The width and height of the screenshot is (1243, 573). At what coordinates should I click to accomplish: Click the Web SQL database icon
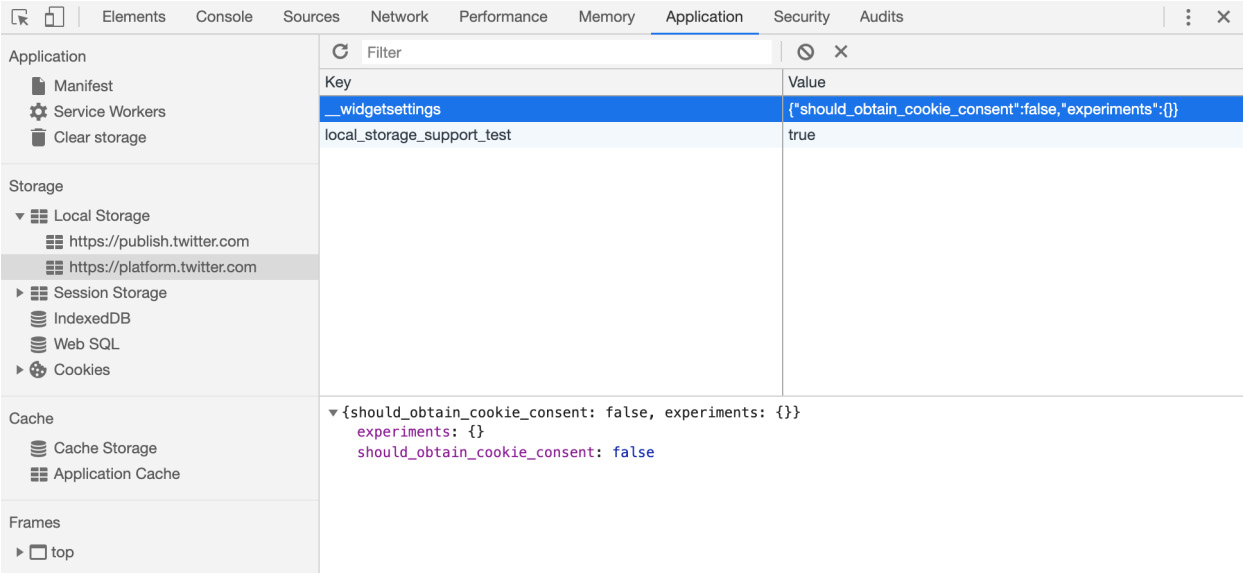pyautogui.click(x=38, y=344)
